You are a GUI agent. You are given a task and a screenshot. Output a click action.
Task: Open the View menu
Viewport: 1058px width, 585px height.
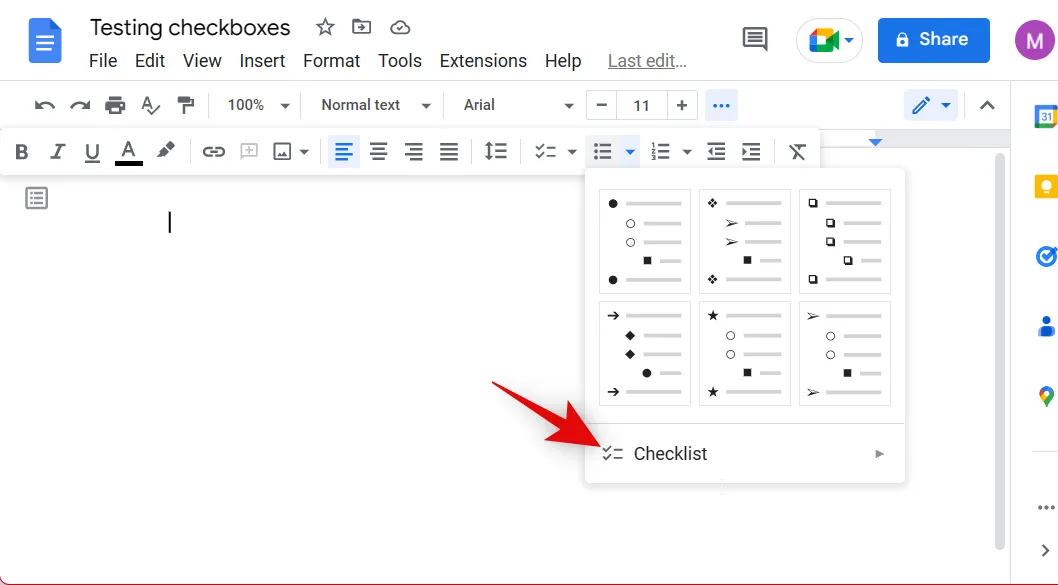point(202,61)
